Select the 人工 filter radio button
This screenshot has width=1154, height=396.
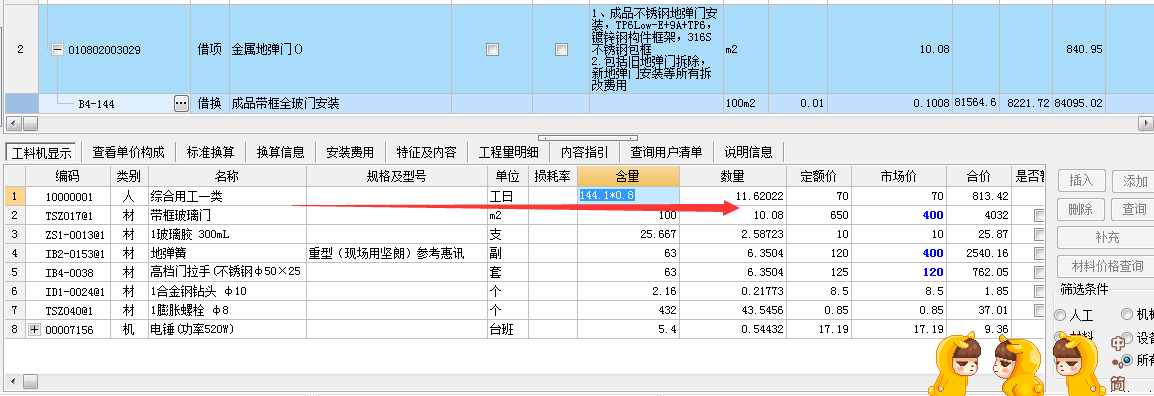[x=1060, y=315]
